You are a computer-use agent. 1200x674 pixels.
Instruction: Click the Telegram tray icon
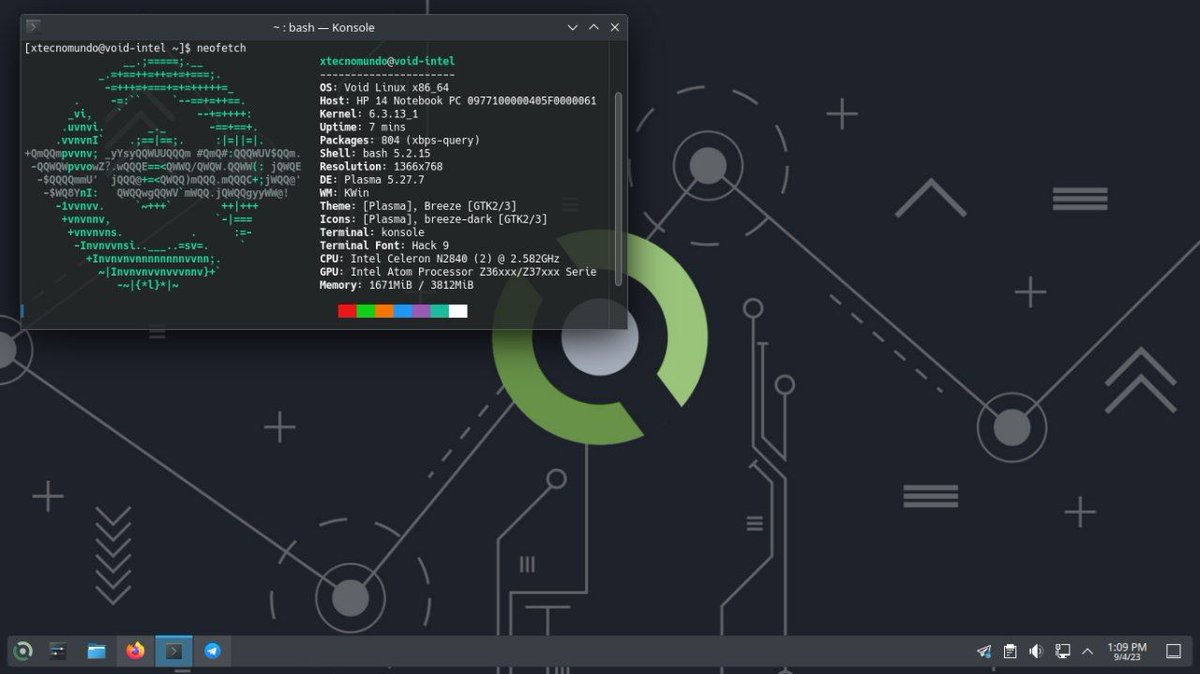[x=984, y=651]
